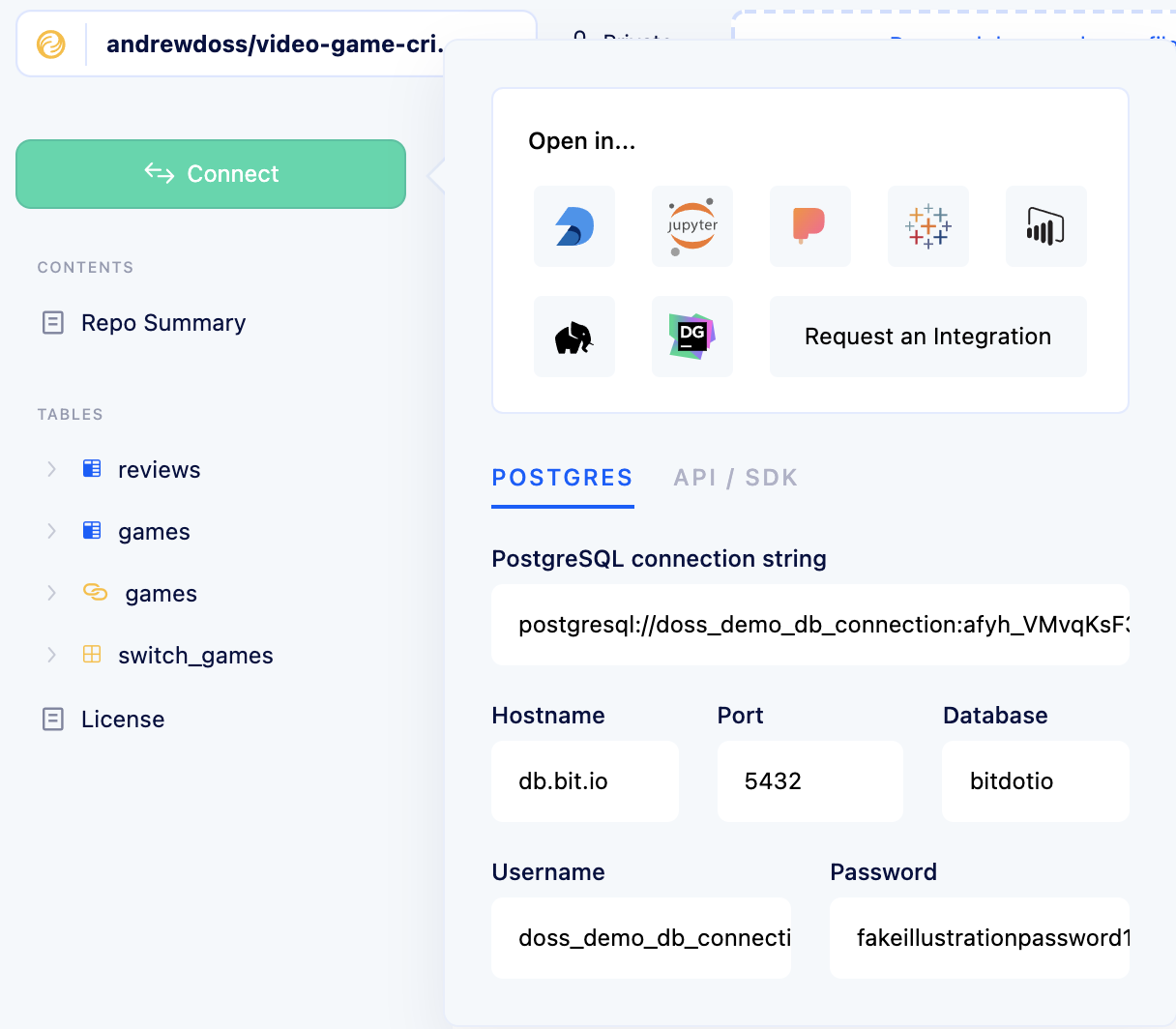Screen dimensions: 1176x1029
Task: Click the Username field
Action: pos(641,938)
